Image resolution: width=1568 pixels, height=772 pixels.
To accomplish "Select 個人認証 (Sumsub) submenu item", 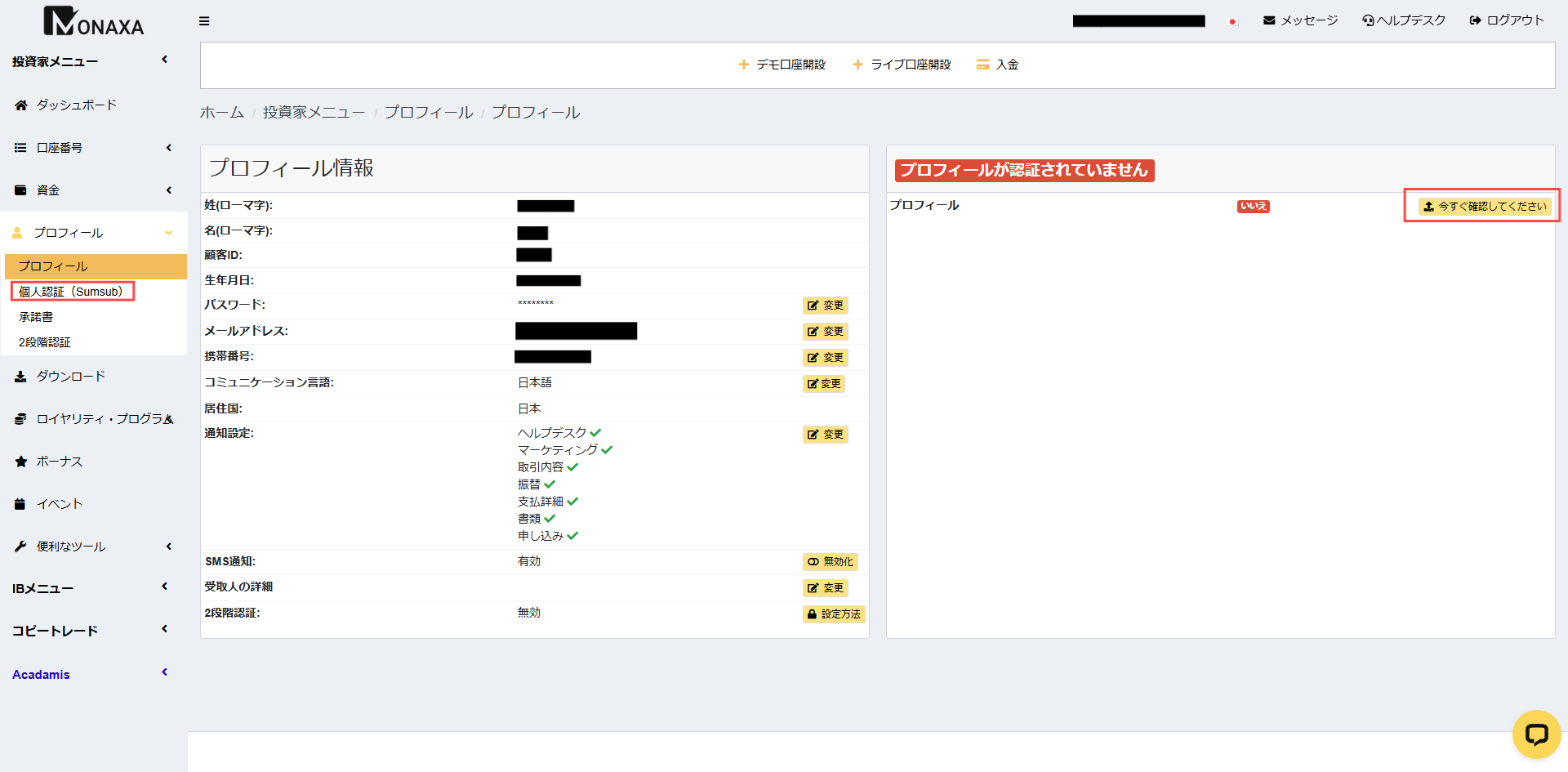I will click(71, 292).
